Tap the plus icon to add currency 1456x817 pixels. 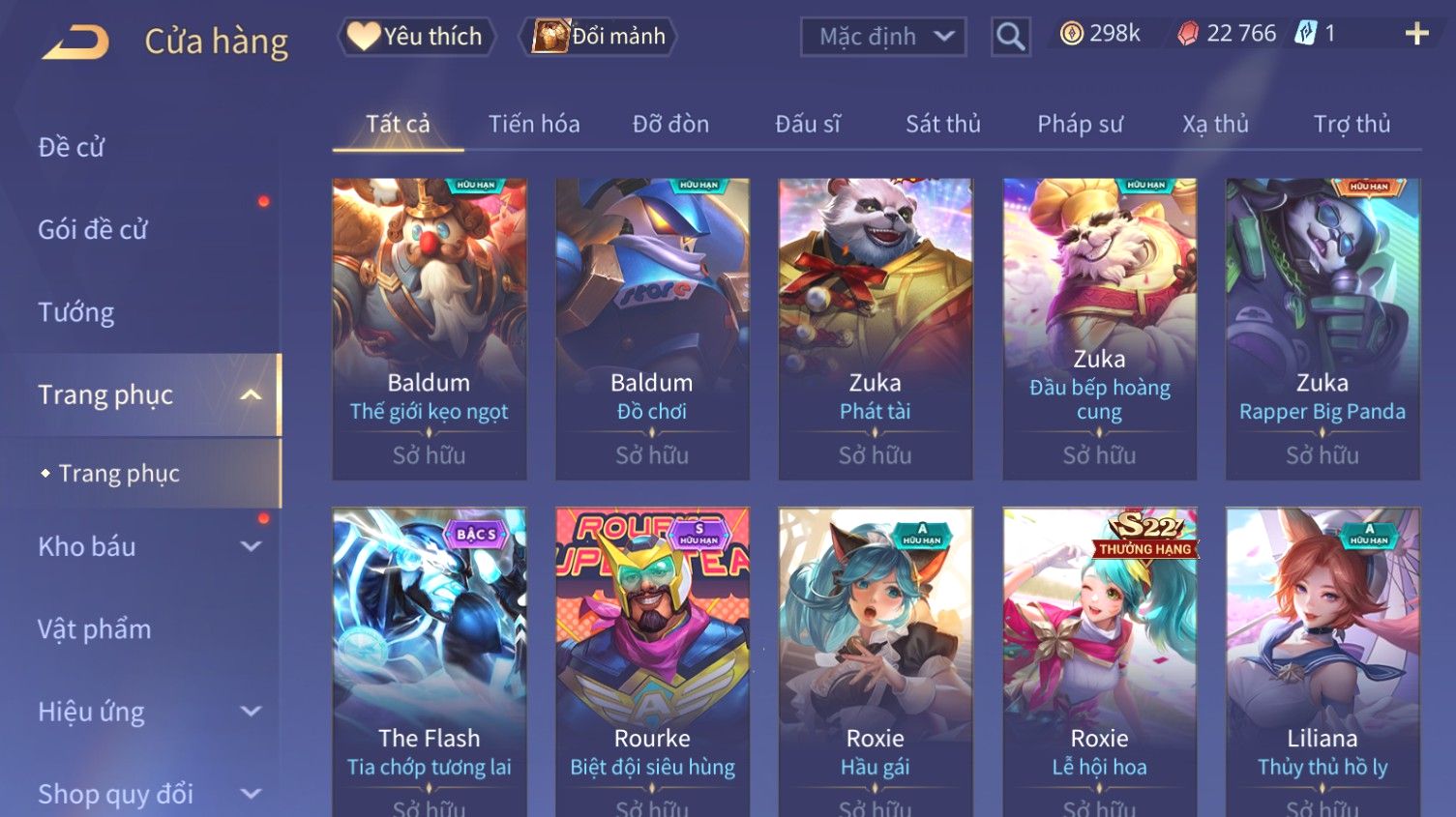coord(1416,34)
